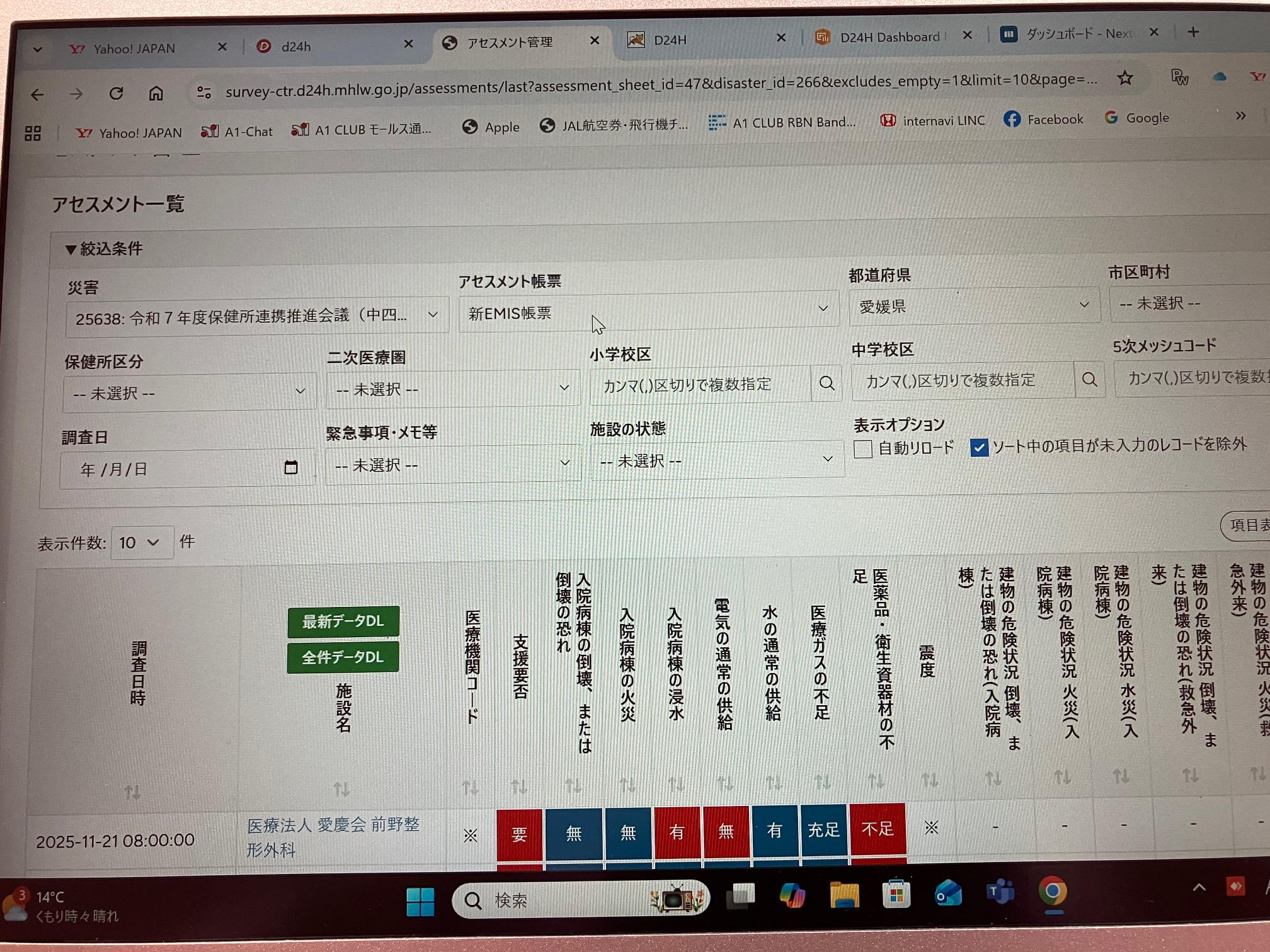
Task: Open the 都道府県 dropdown showing 愛媛県
Action: tap(973, 306)
